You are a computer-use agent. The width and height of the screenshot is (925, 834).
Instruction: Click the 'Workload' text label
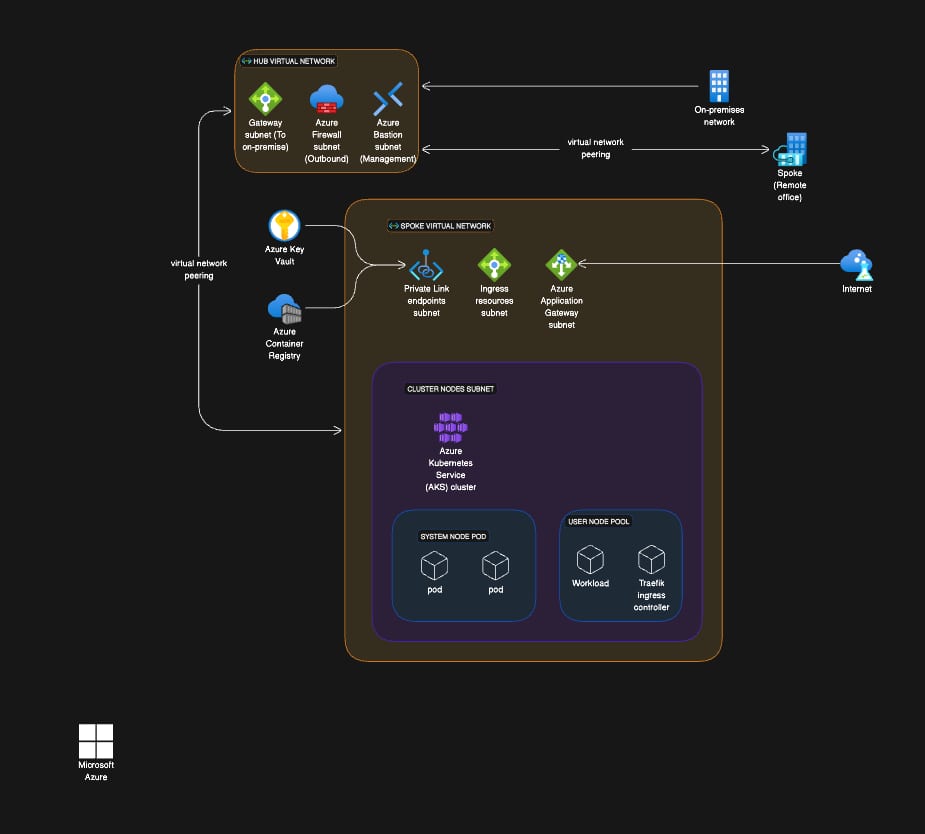coord(590,583)
